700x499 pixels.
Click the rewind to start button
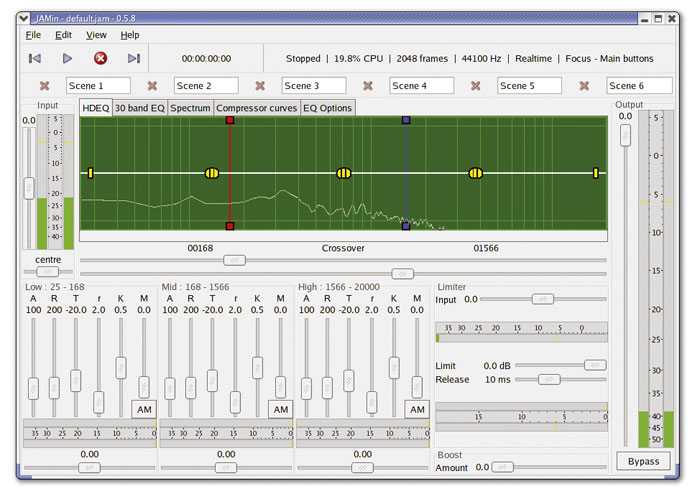point(35,59)
